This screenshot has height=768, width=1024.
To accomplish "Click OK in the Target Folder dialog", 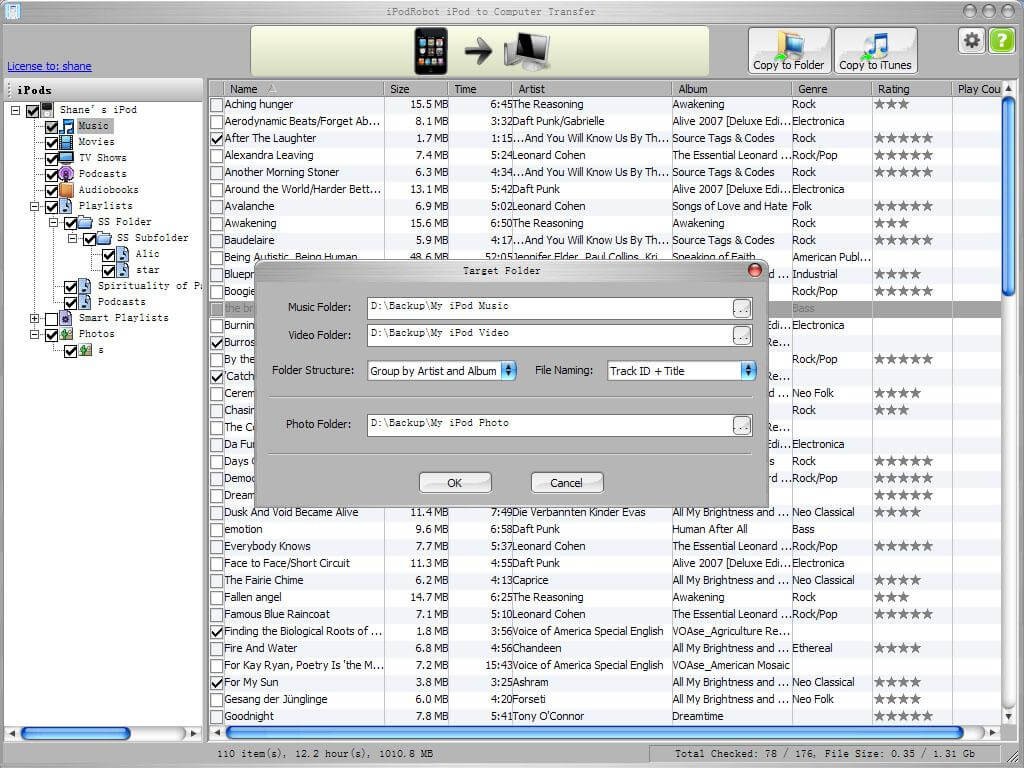I will [x=455, y=483].
